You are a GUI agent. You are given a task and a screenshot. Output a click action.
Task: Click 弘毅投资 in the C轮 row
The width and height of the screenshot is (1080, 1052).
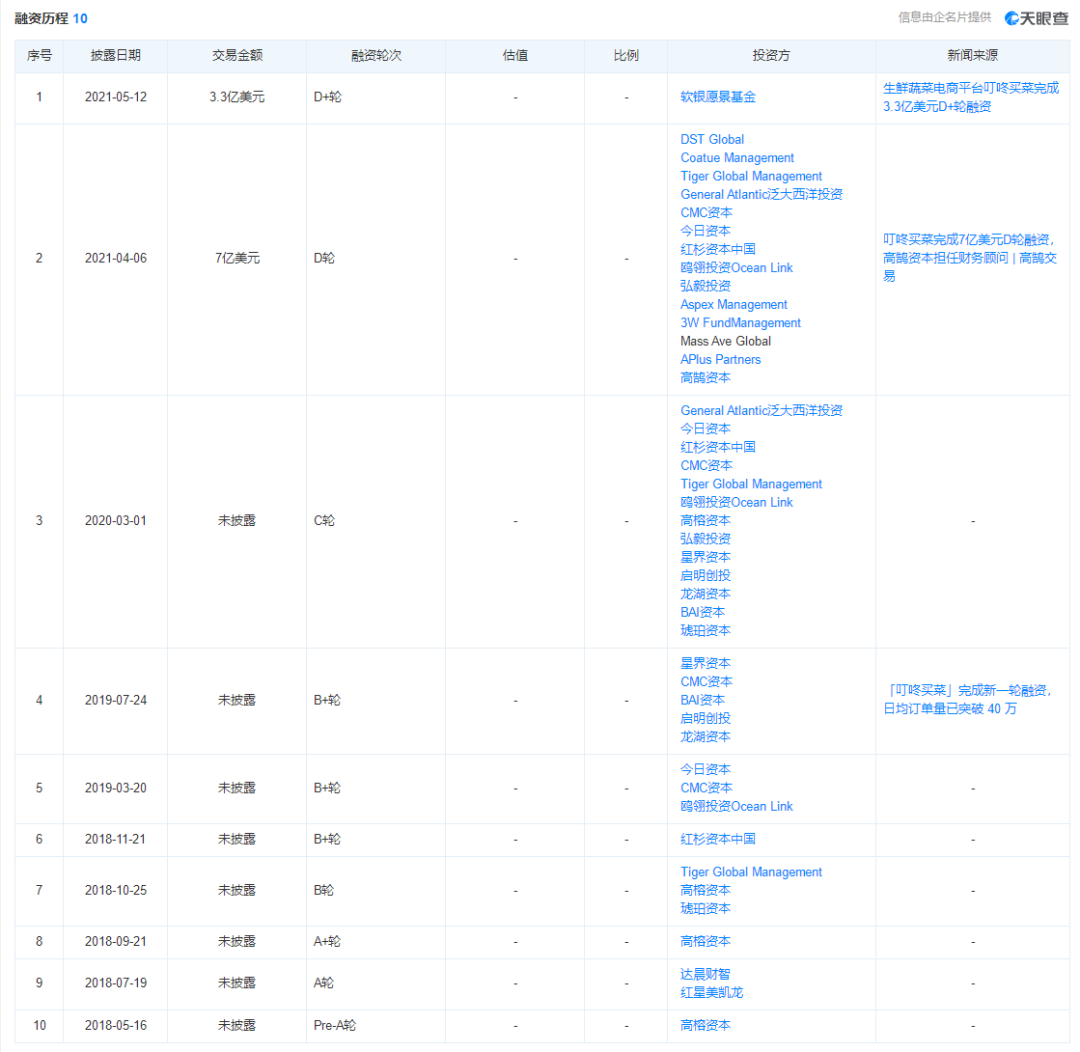click(x=705, y=539)
